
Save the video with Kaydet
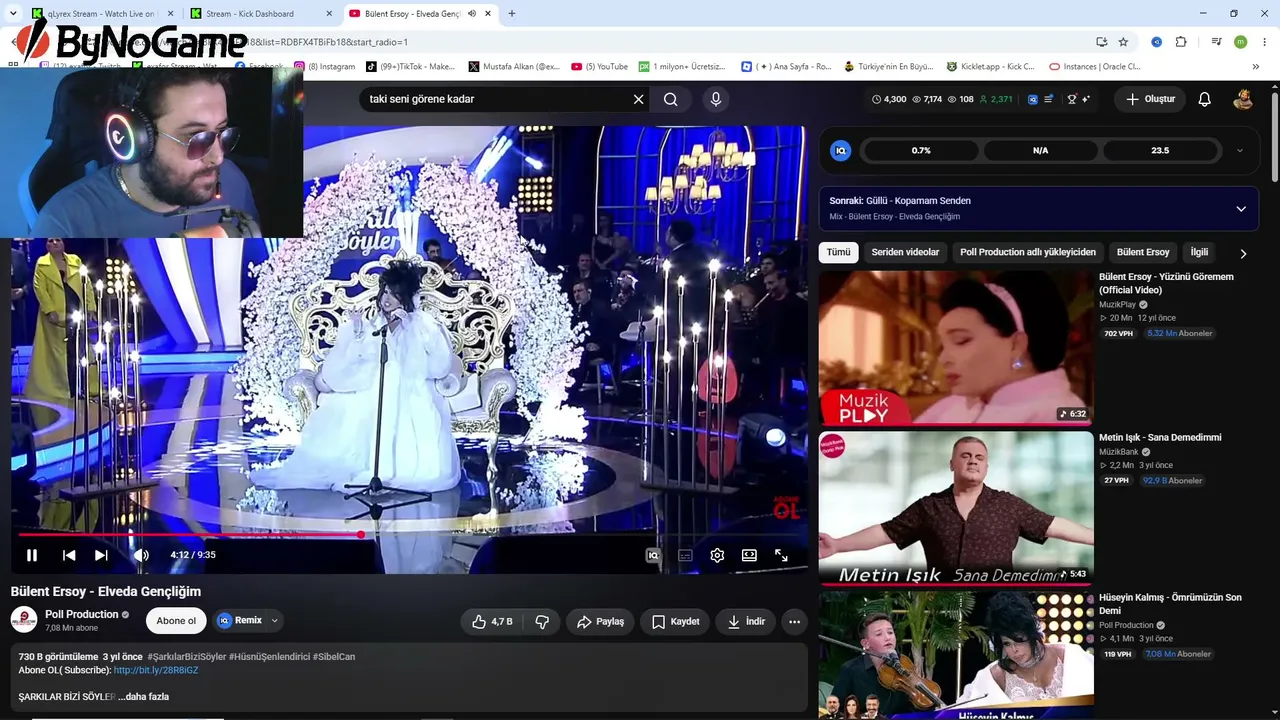(x=675, y=621)
